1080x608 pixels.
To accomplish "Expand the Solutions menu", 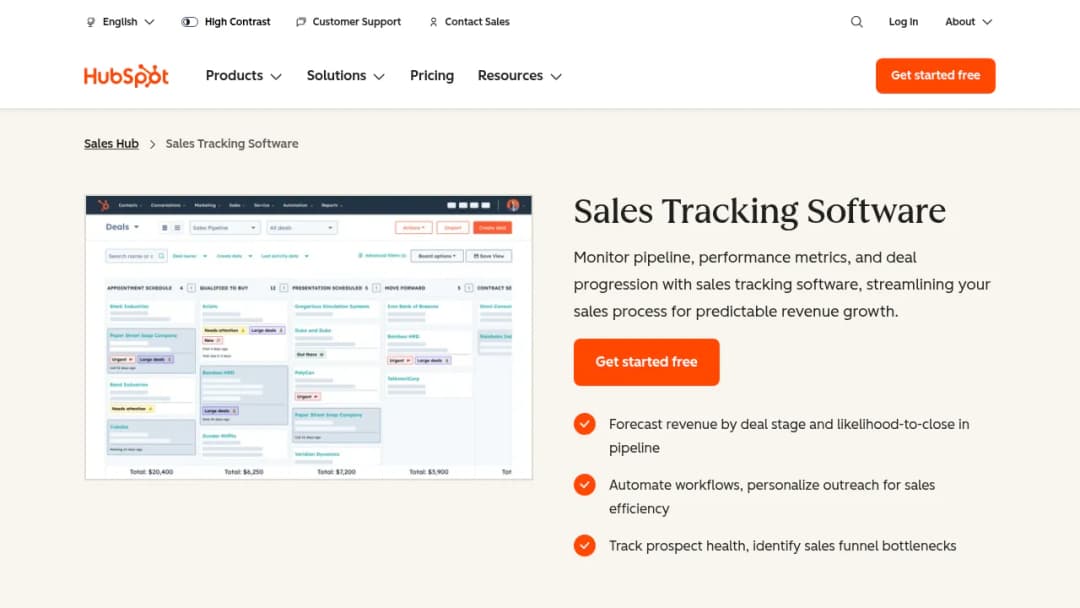I will click(x=346, y=76).
